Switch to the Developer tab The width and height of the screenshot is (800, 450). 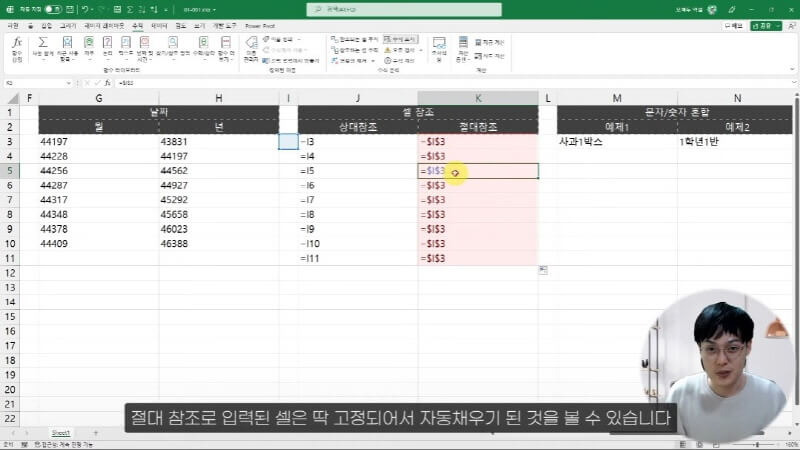(x=224, y=26)
